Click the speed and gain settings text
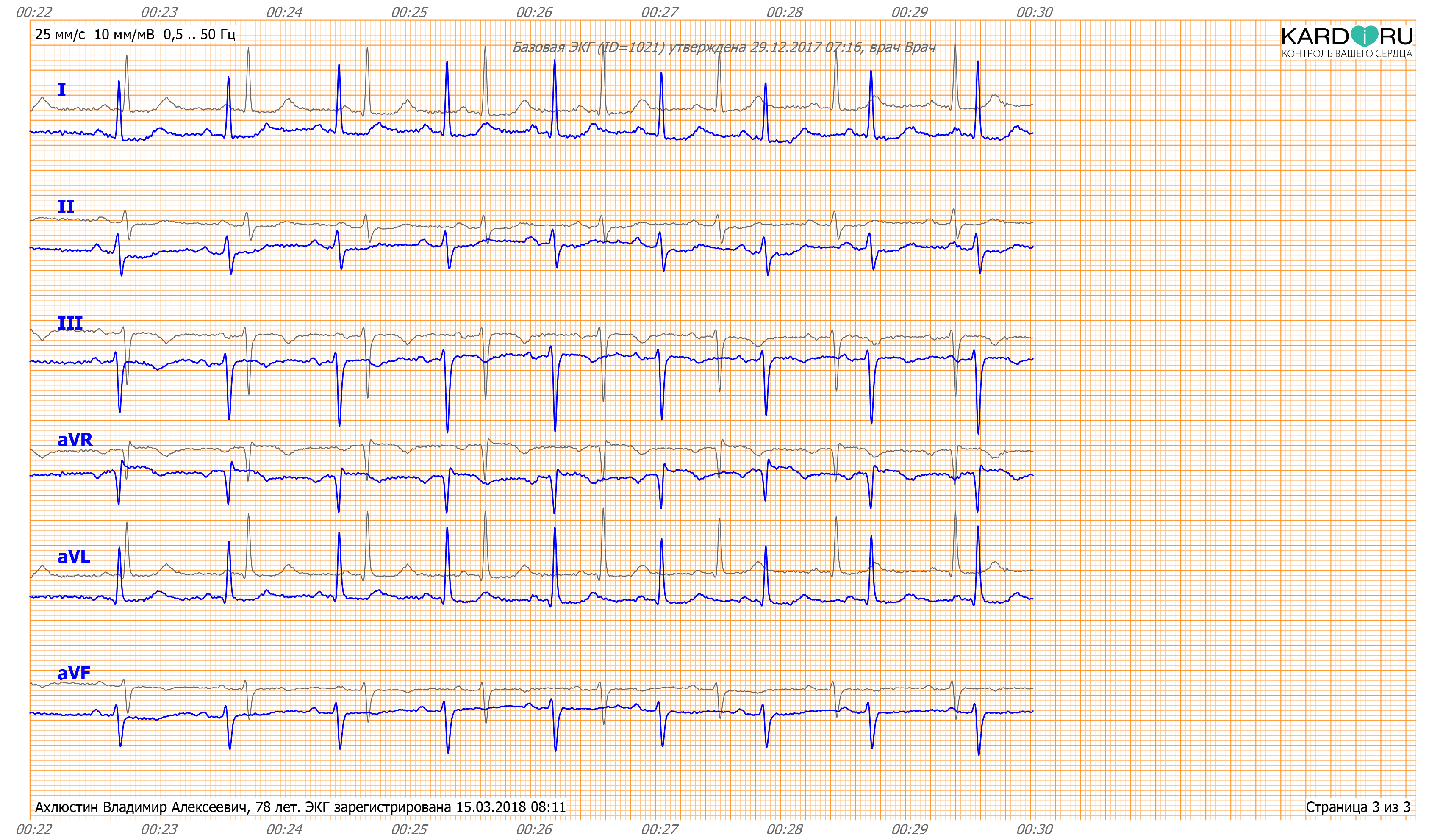 coord(135,35)
